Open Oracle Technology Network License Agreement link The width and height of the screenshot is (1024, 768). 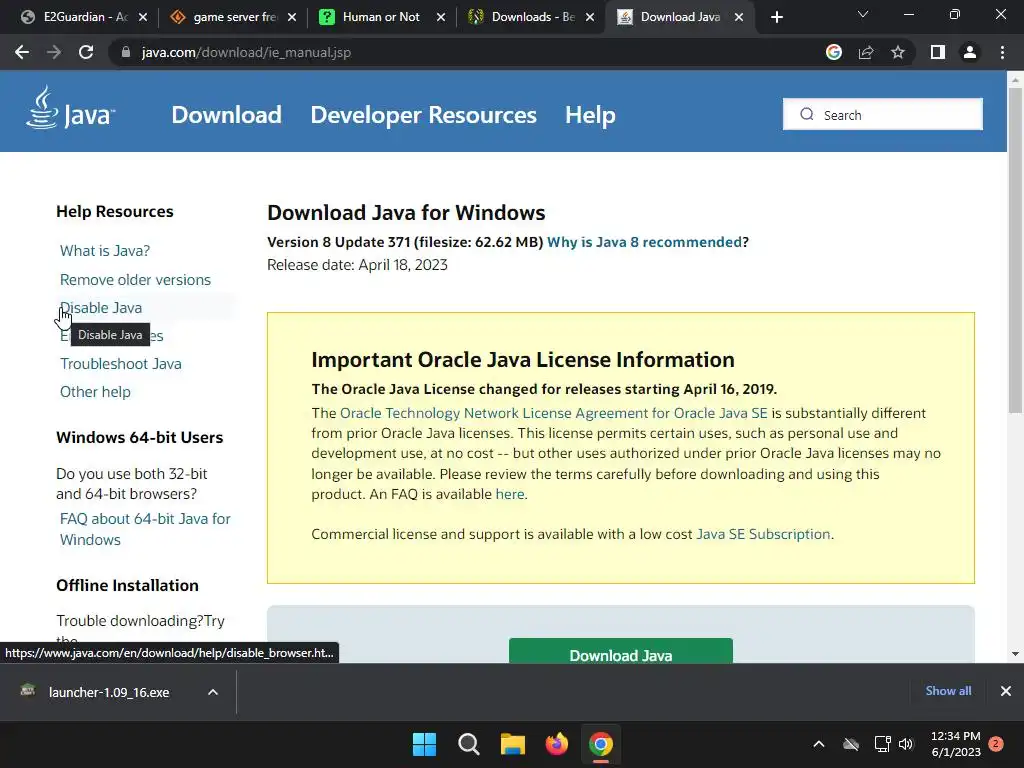pyautogui.click(x=554, y=413)
